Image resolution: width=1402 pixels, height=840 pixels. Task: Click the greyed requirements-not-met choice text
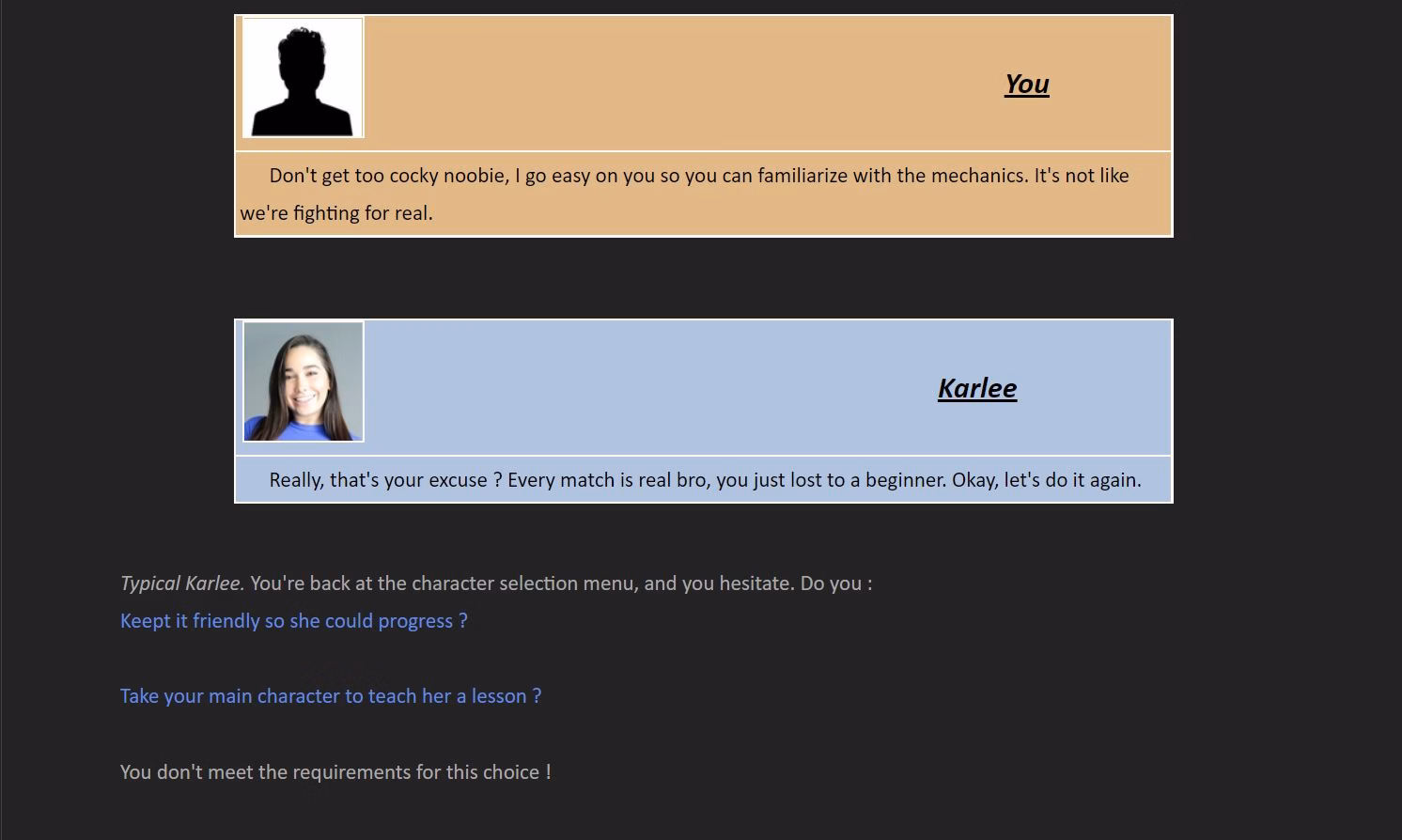tap(335, 771)
